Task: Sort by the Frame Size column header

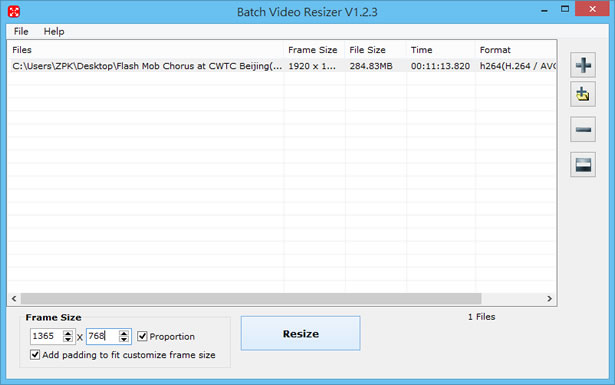Action: (314, 50)
